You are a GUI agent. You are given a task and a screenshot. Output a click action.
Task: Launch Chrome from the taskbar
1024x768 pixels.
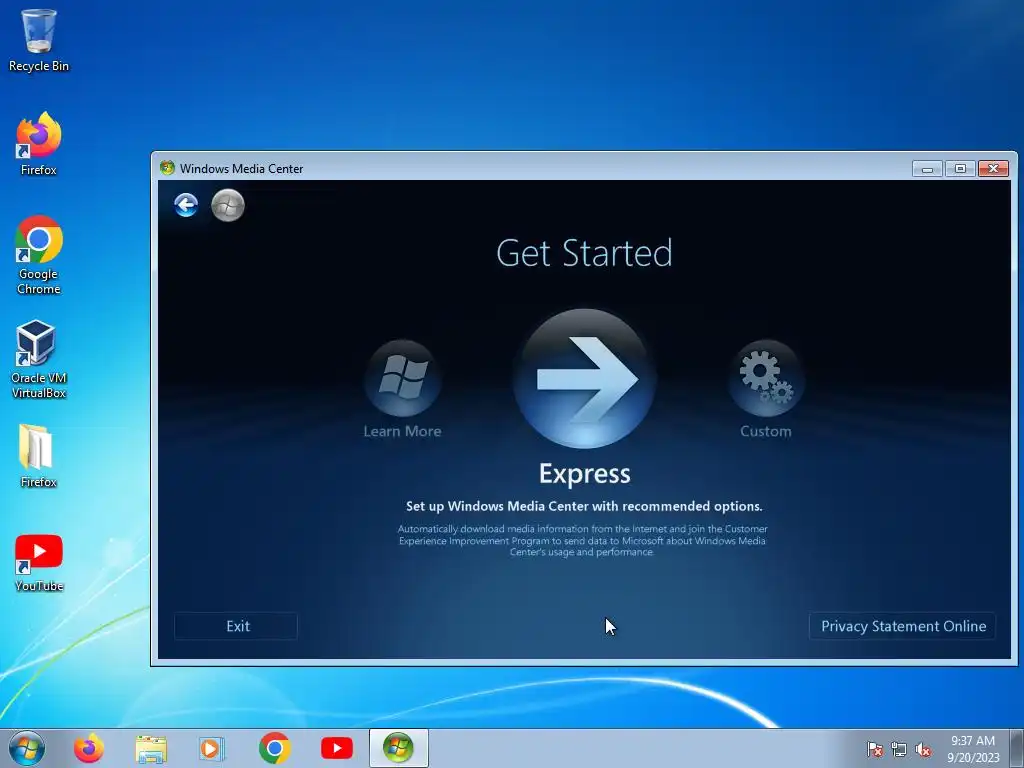[x=274, y=748]
